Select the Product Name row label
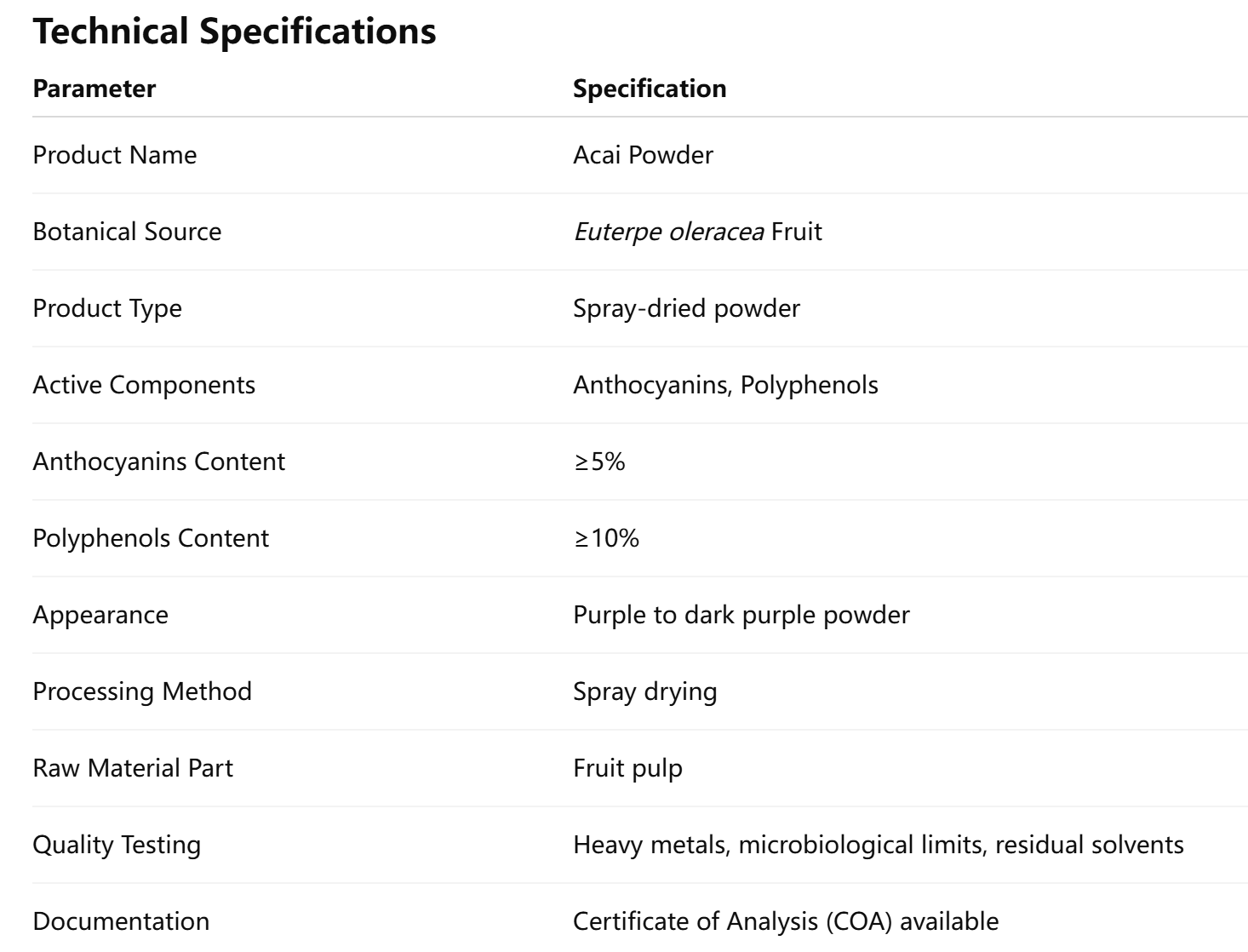The height and width of the screenshot is (952, 1248). click(114, 155)
